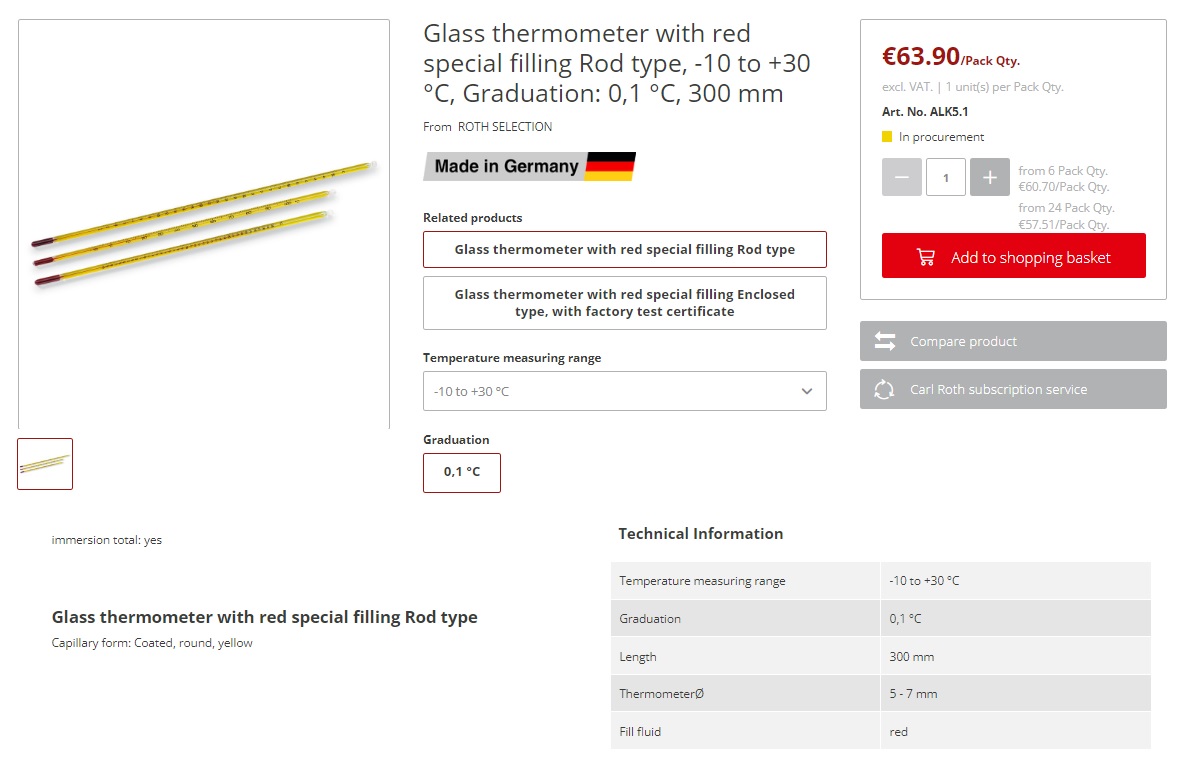Click the minus quantity button
The height and width of the screenshot is (767, 1181).
901,177
